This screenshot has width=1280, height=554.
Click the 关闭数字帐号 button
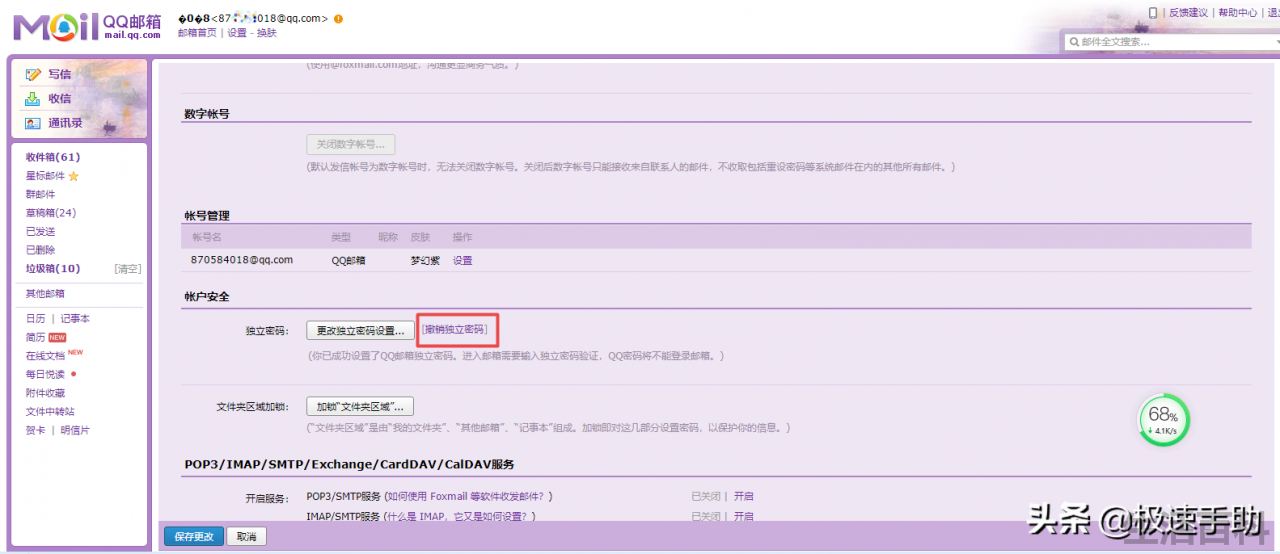[x=351, y=144]
